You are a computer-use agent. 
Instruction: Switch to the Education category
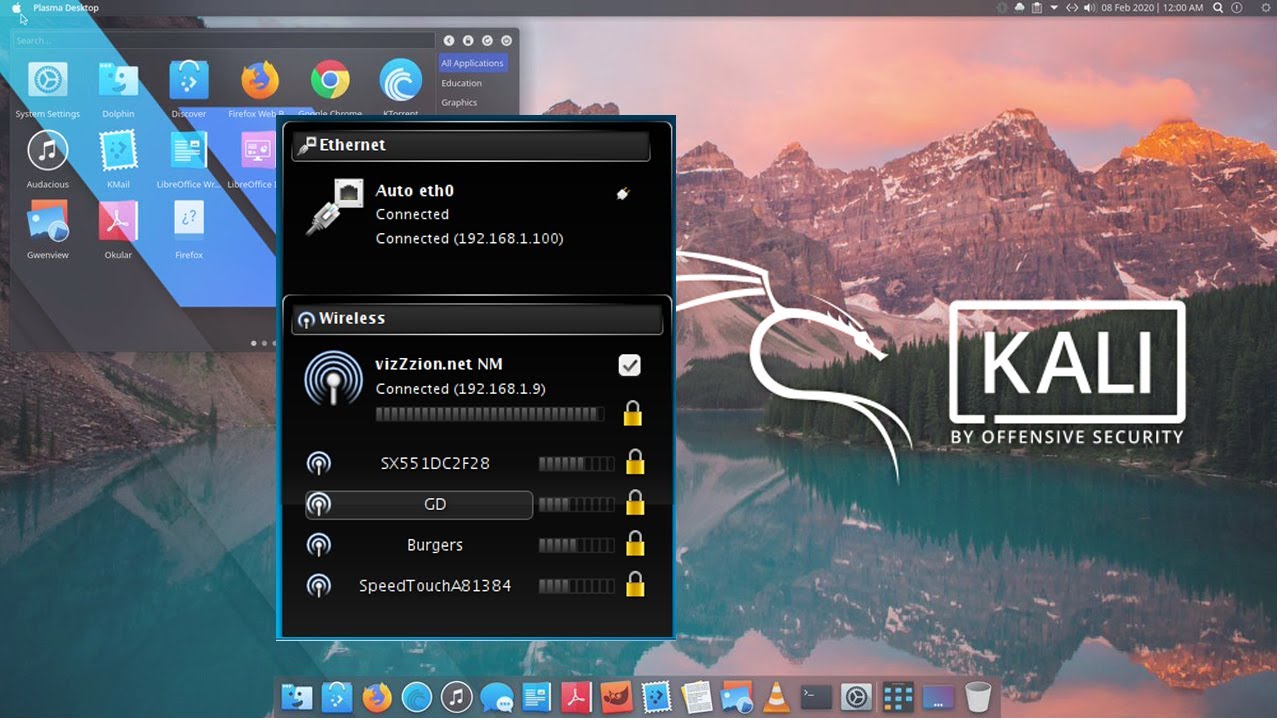click(462, 83)
